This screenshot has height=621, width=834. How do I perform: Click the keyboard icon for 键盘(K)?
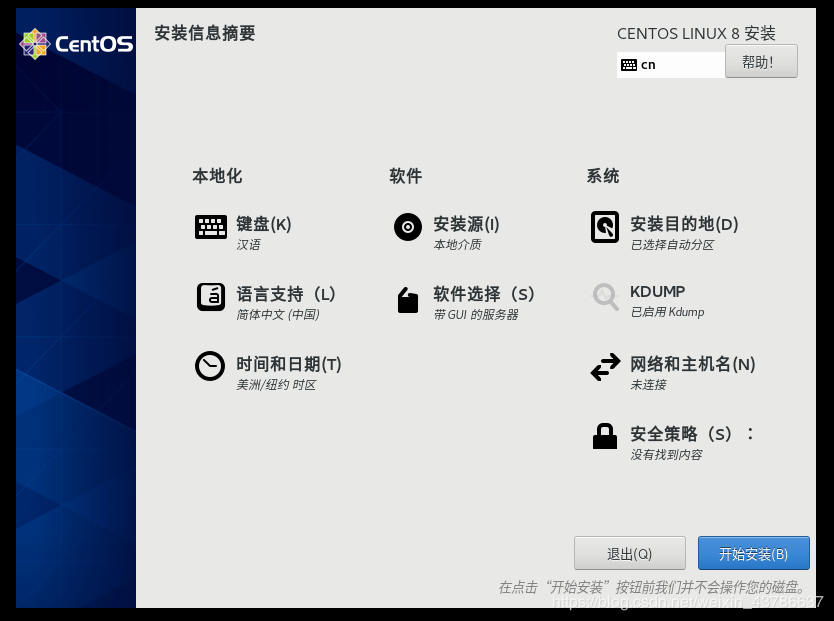coord(211,227)
